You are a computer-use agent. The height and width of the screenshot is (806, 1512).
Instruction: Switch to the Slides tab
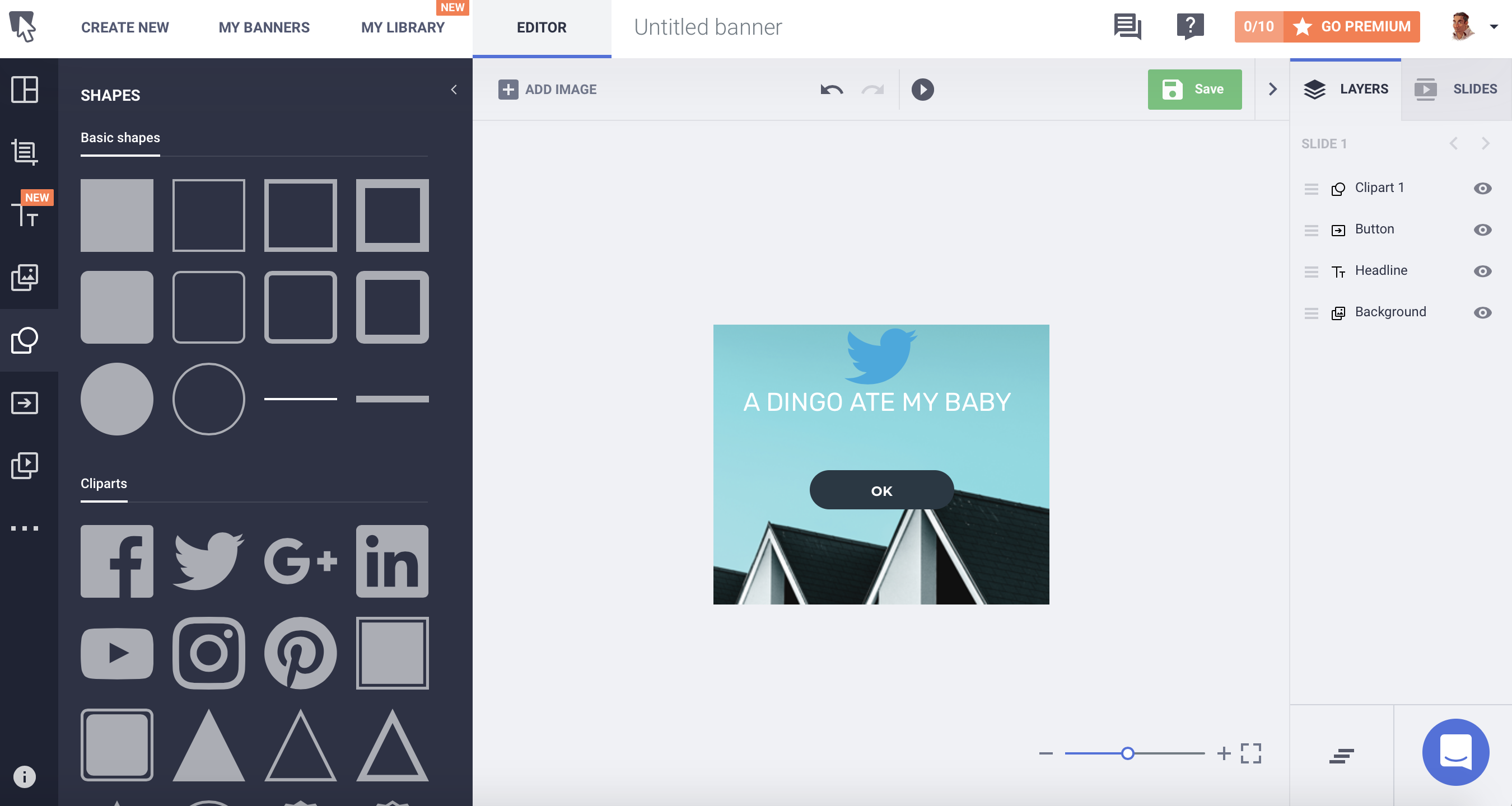(x=1456, y=89)
